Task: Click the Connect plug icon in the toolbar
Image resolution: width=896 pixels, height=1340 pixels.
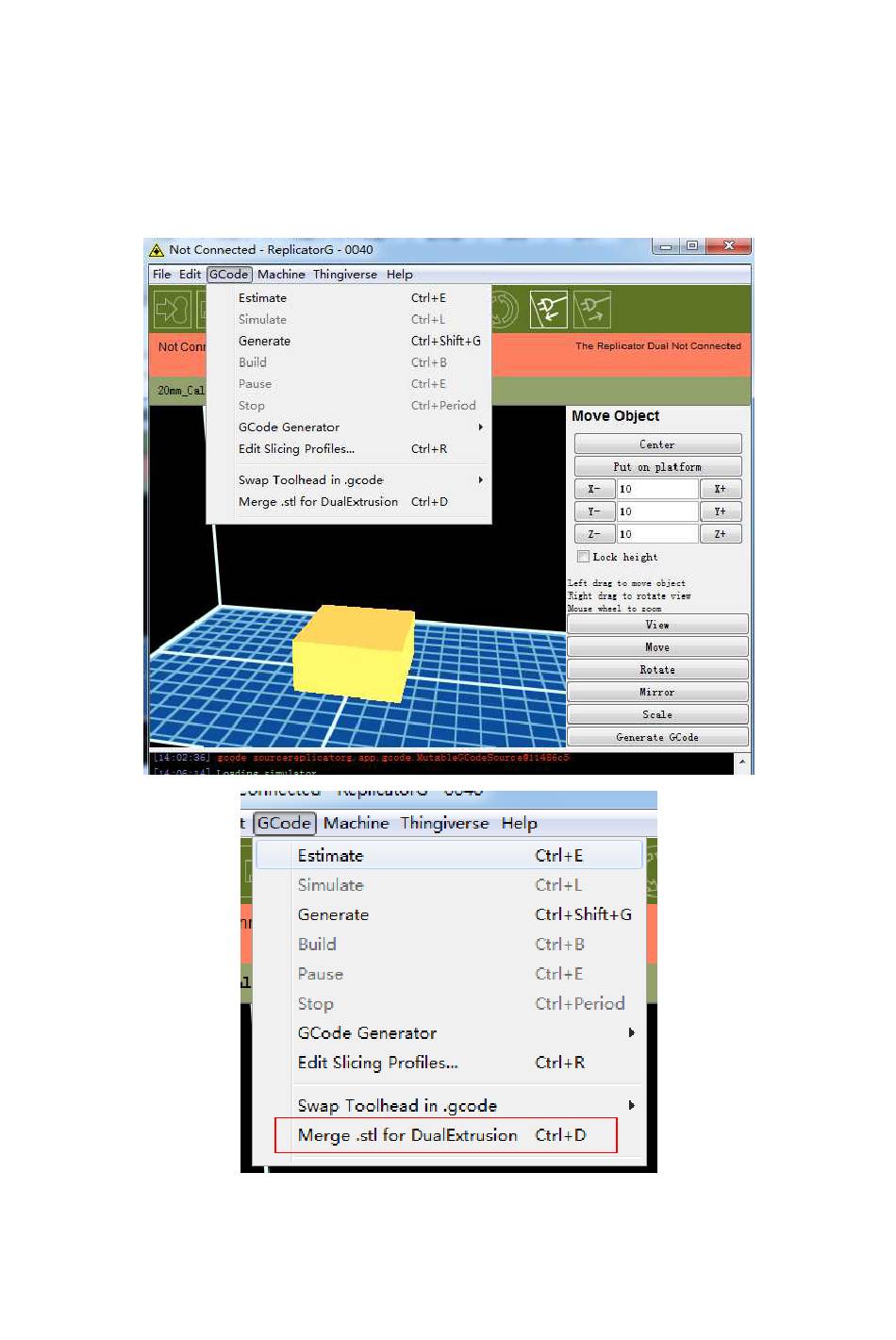Action: pos(548,309)
